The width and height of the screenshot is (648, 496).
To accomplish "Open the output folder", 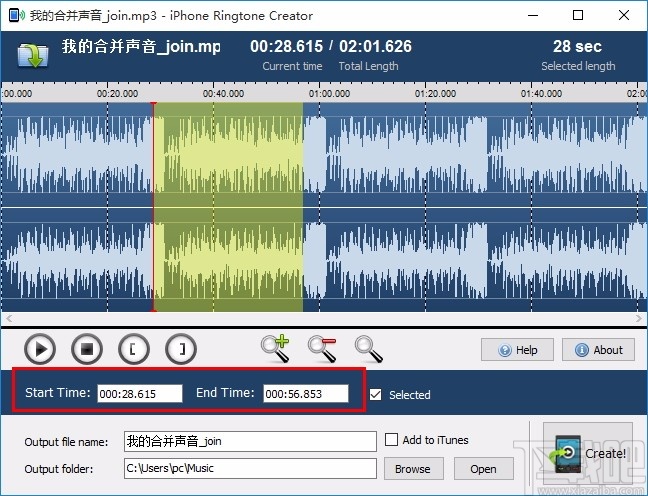I will coord(484,469).
